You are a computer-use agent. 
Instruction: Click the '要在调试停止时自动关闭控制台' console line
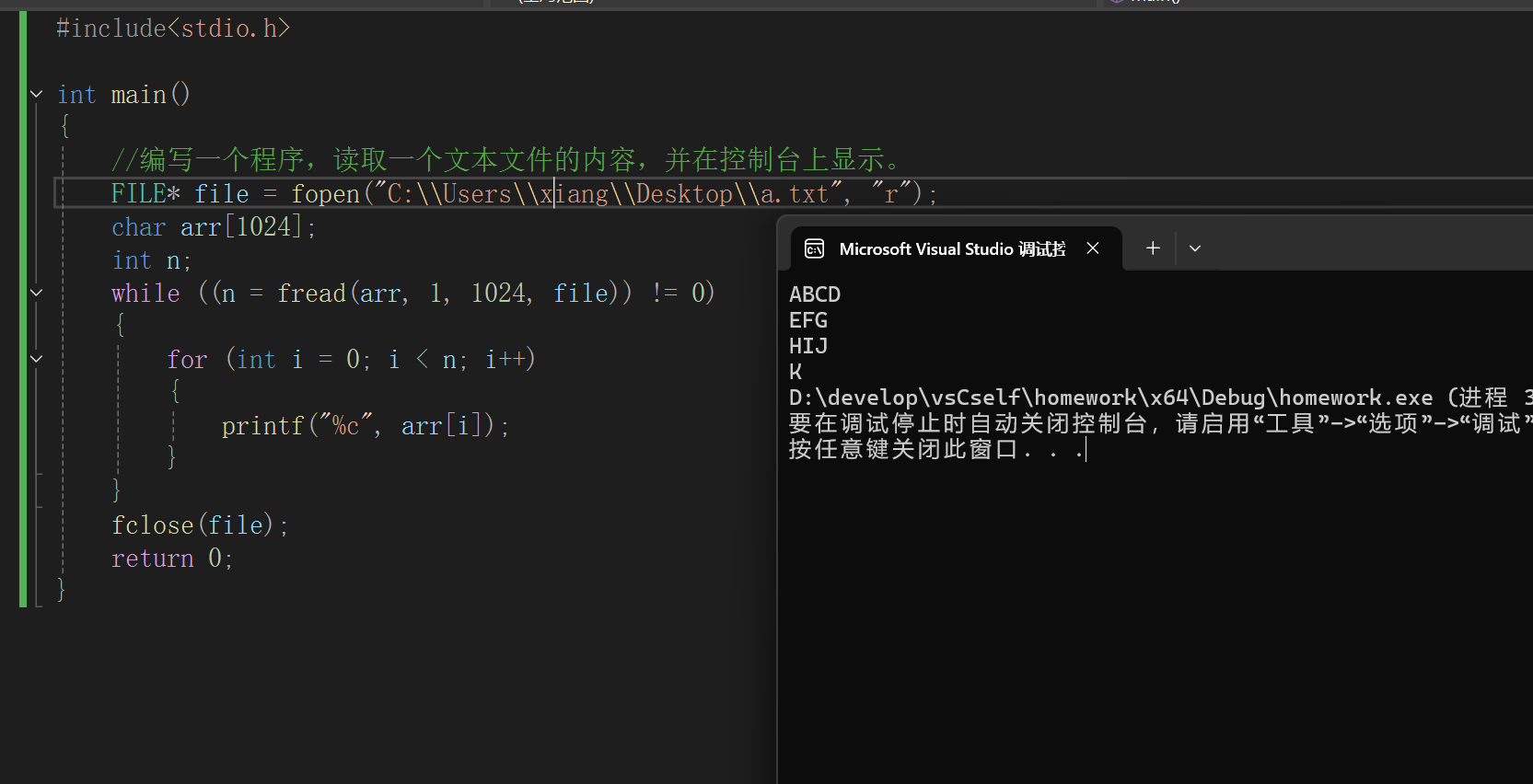(x=1160, y=423)
